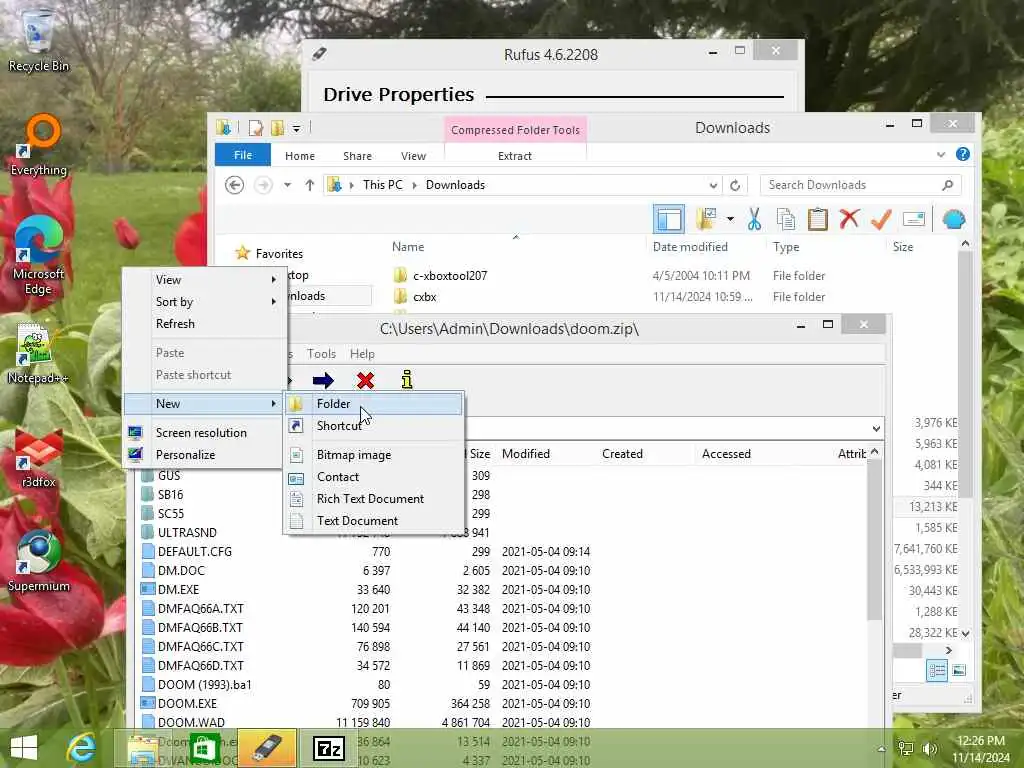Open the File tab in Downloads window
1024x768 pixels.
(x=243, y=155)
